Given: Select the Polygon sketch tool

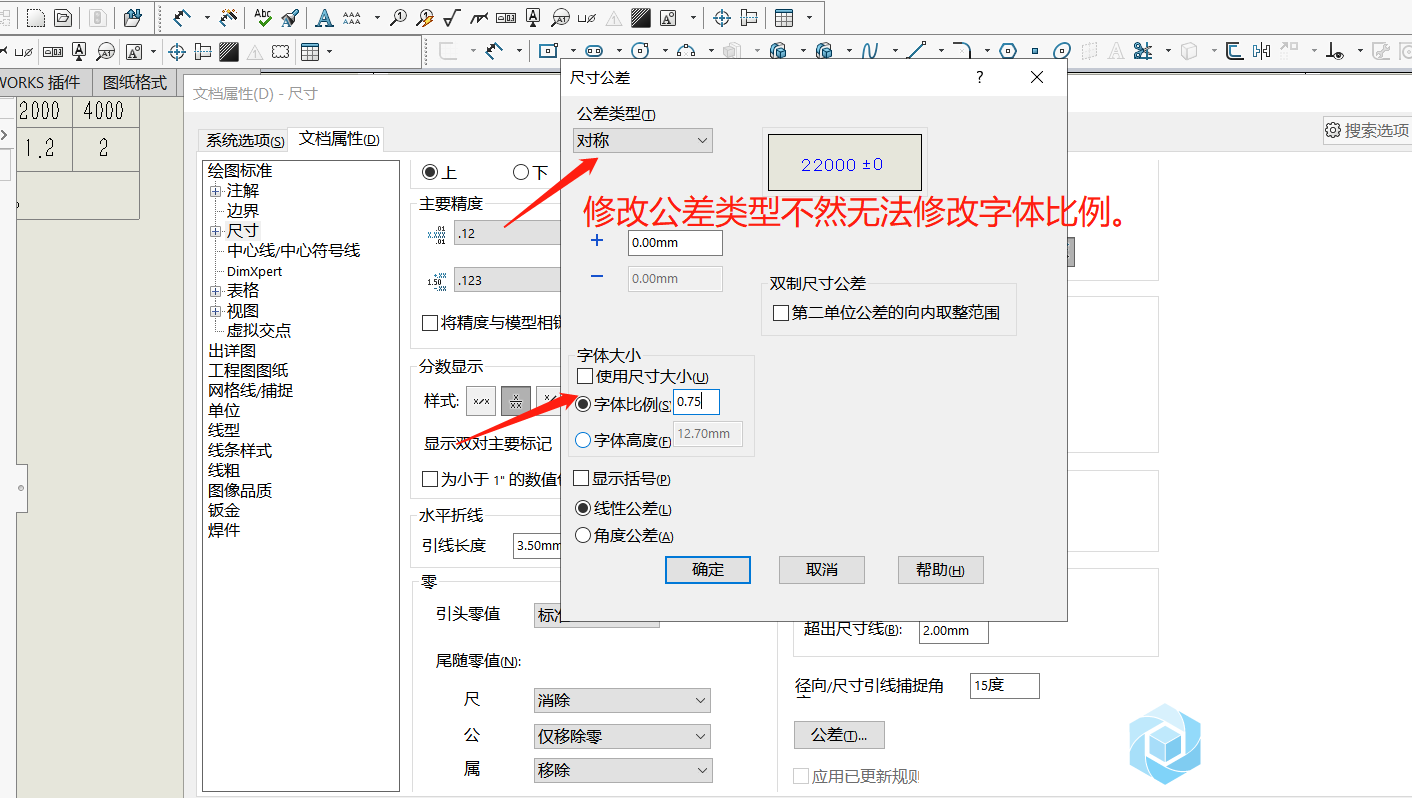Looking at the screenshot, I should point(1007,51).
